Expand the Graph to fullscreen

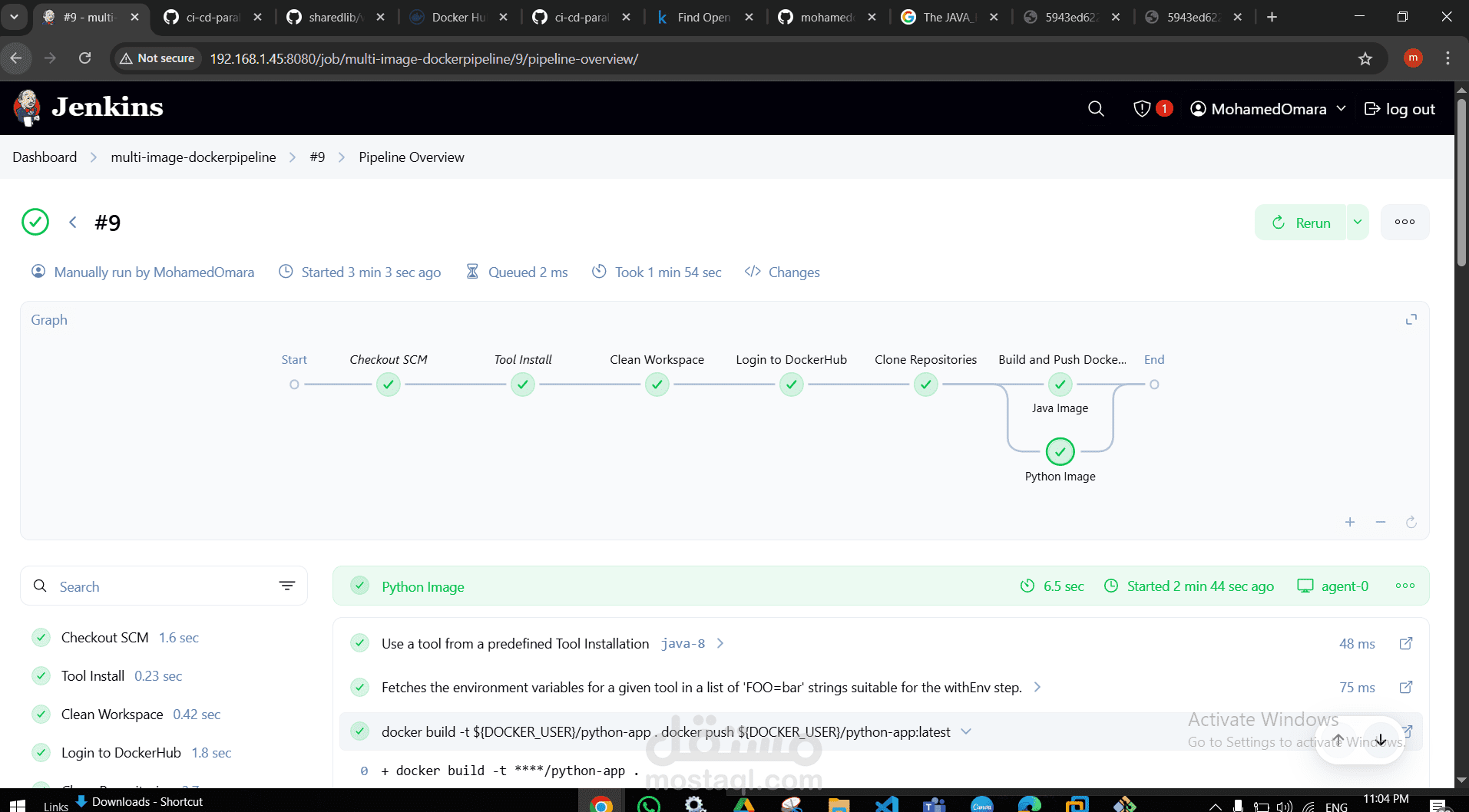[1411, 319]
